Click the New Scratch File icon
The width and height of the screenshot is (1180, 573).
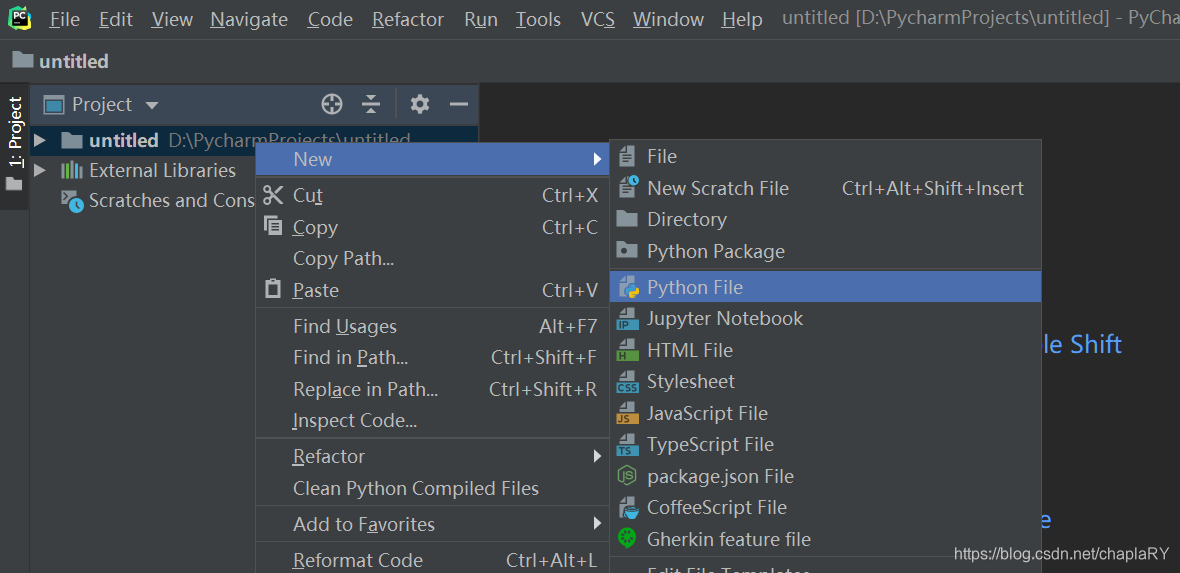click(x=628, y=187)
